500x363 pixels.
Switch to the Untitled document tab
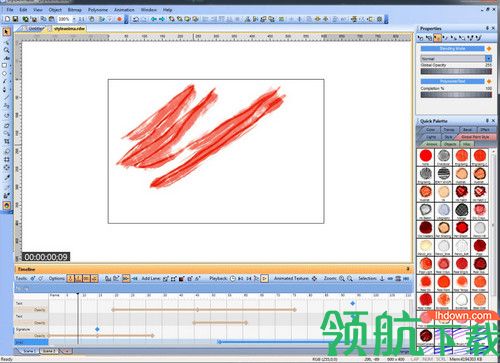[x=35, y=29]
